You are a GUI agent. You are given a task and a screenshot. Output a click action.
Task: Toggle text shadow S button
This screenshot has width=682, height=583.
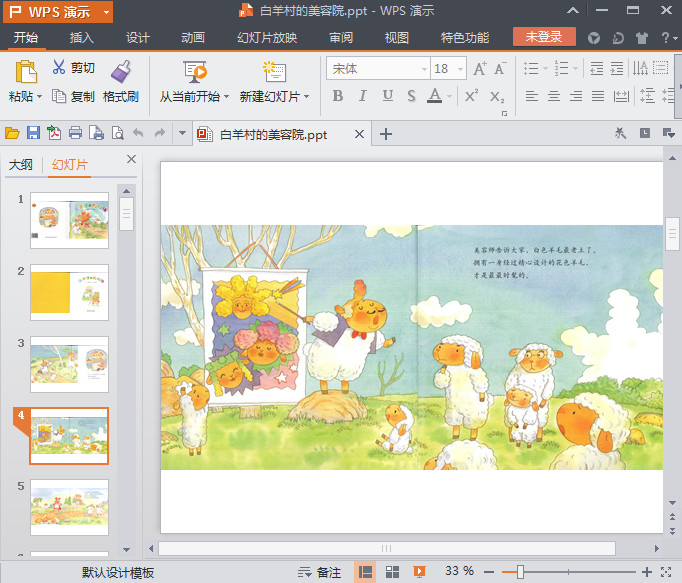tap(411, 96)
